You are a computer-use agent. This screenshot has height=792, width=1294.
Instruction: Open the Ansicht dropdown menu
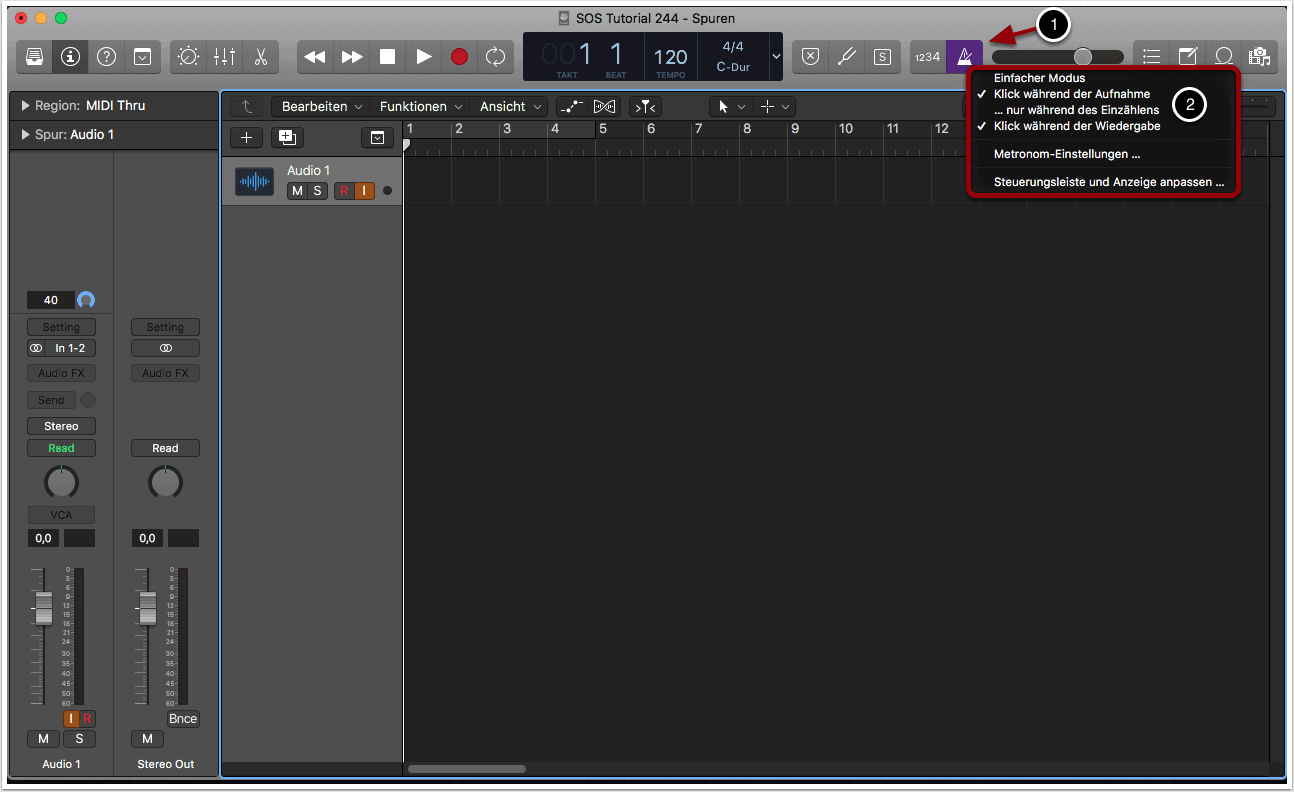[510, 106]
